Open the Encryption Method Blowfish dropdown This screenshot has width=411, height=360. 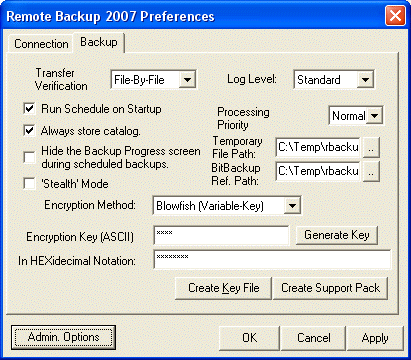tap(292, 206)
